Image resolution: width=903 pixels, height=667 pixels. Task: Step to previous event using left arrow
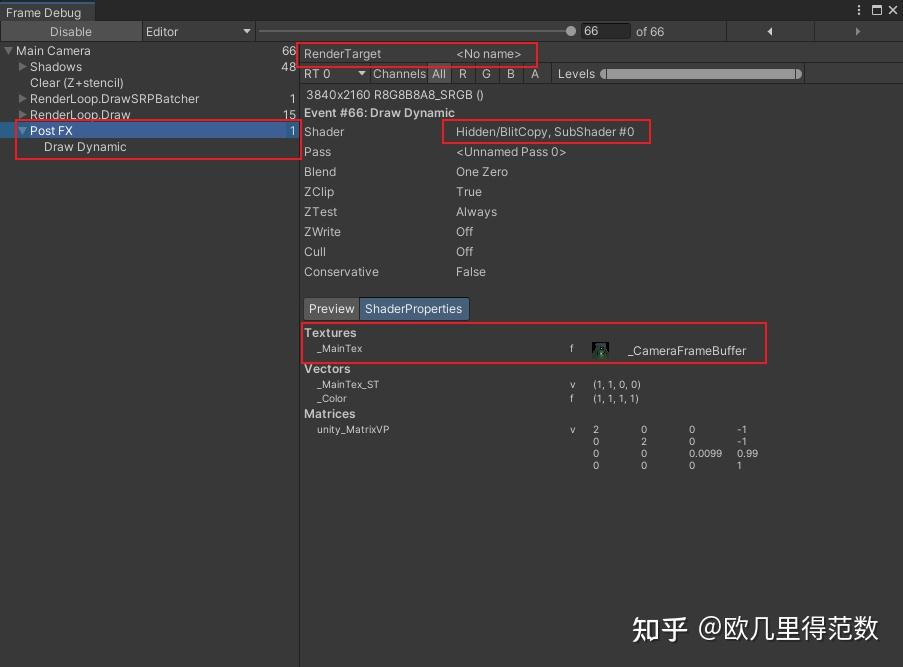[x=768, y=31]
